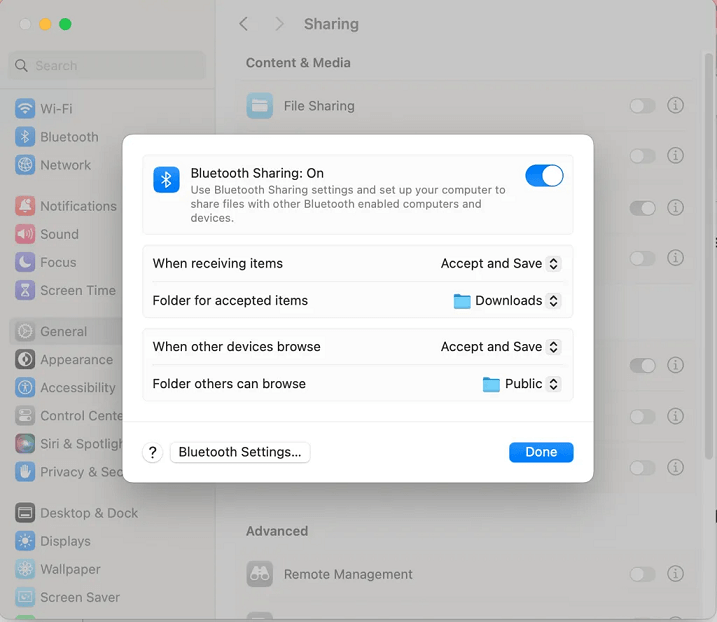Select Bluetooth icon in the sidebar
717x622 pixels.
coord(25,137)
